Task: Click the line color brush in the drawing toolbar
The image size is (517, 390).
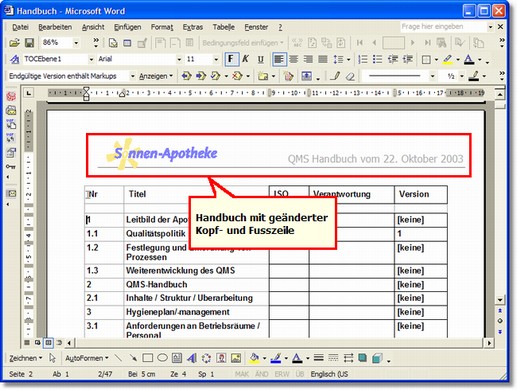Action: point(276,358)
